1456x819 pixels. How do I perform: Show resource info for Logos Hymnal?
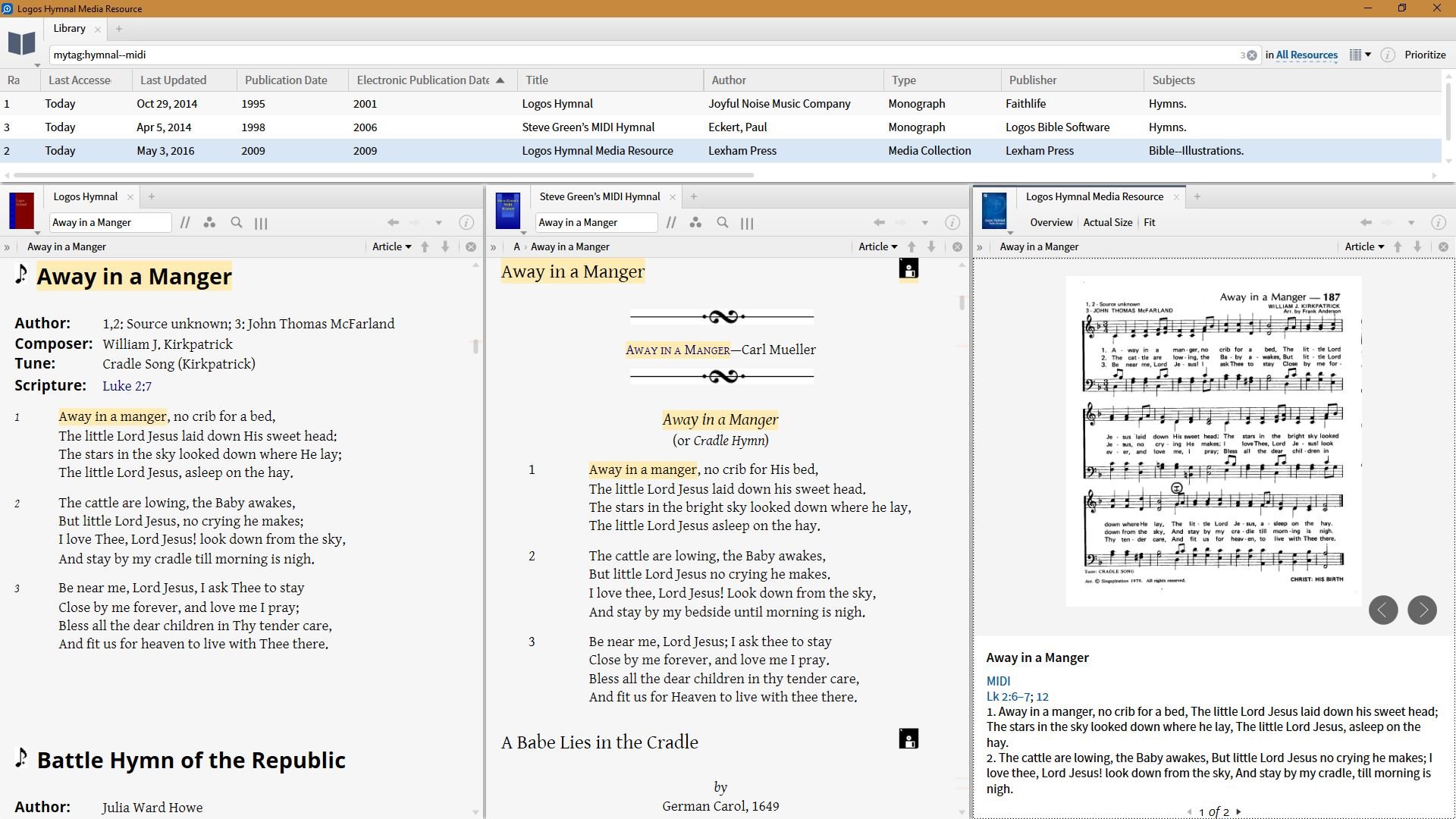click(x=466, y=223)
